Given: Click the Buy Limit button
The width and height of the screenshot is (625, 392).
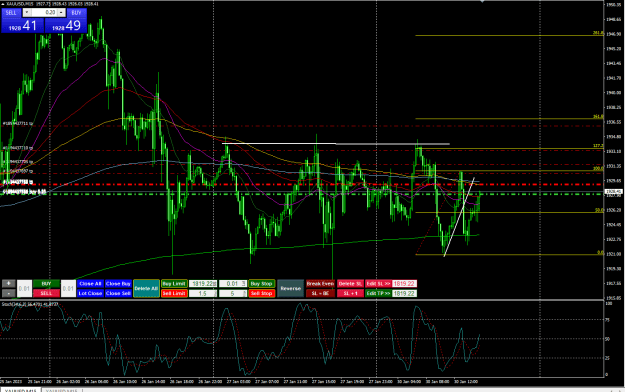Looking at the screenshot, I should [174, 284].
